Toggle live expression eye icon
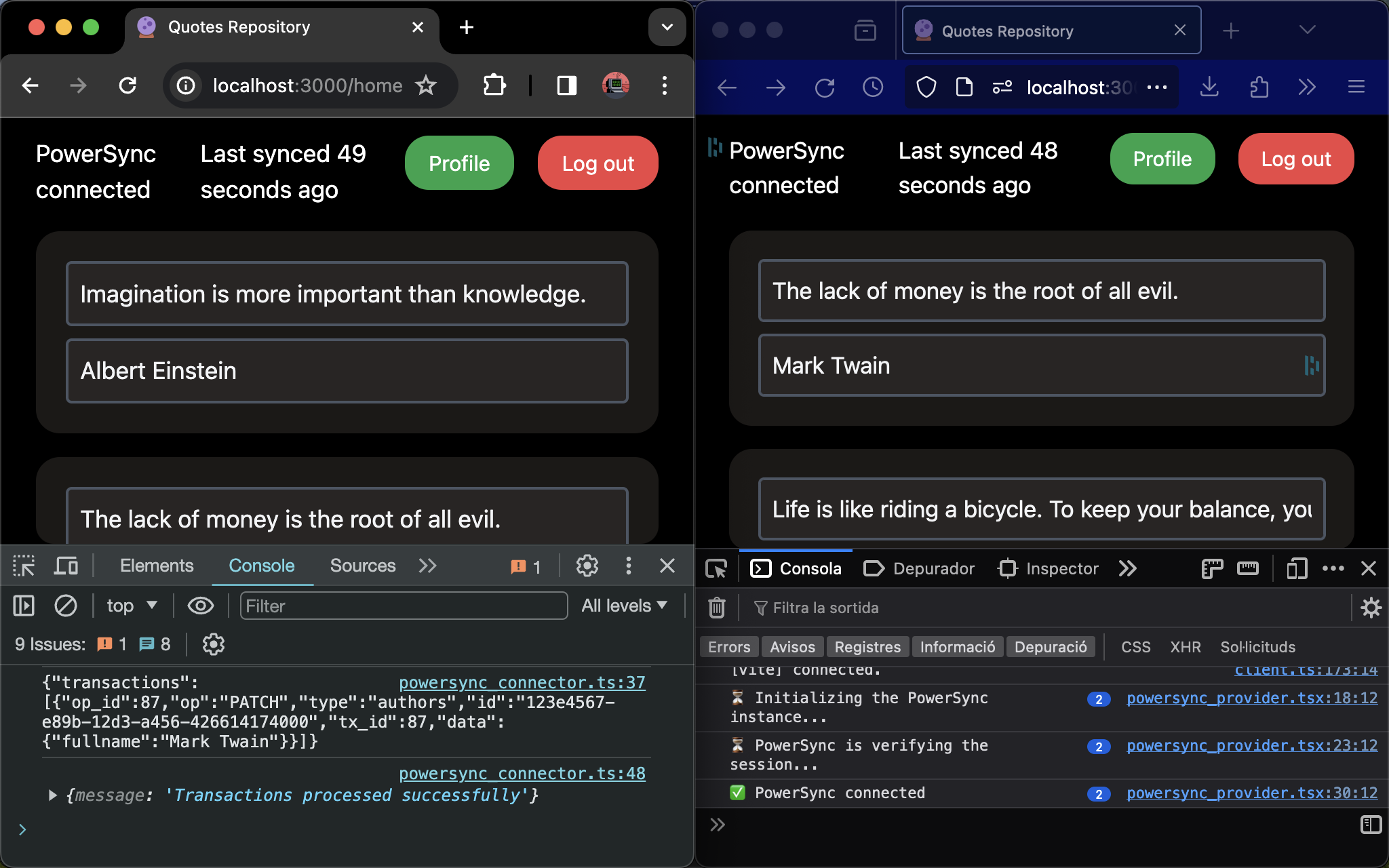The height and width of the screenshot is (868, 1389). tap(200, 606)
